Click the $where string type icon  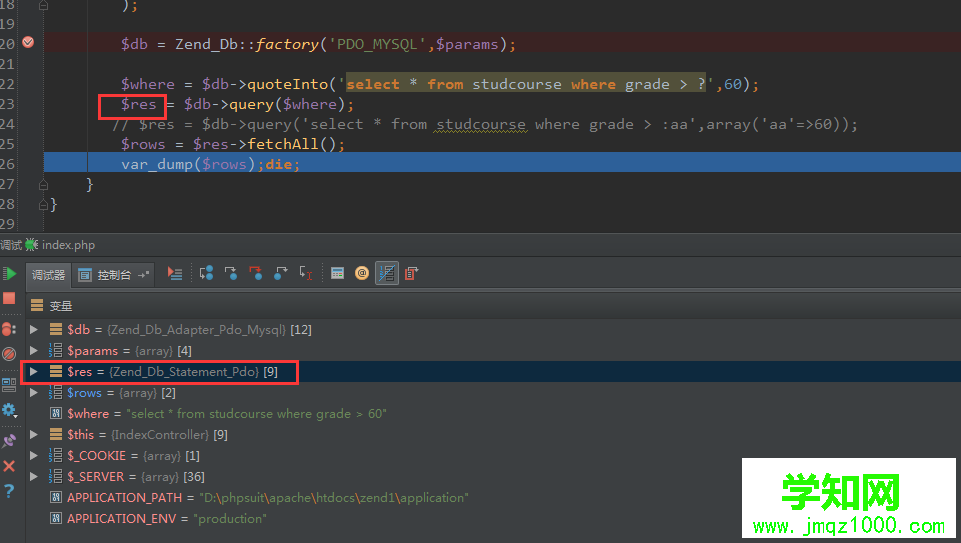click(x=56, y=414)
